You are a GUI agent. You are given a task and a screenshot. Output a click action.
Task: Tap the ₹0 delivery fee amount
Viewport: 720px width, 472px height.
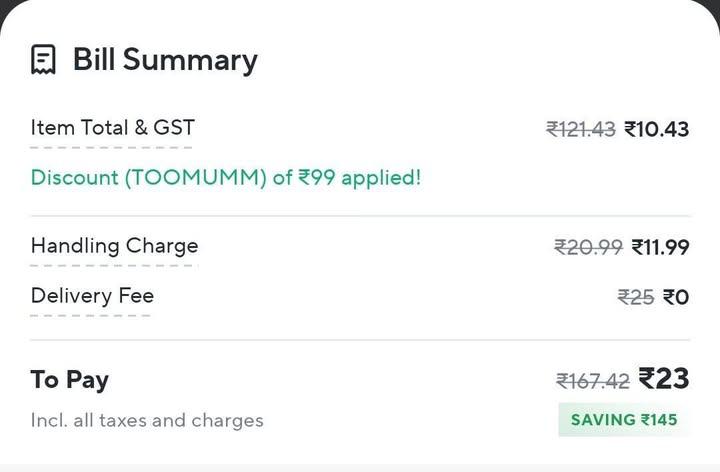point(676,297)
